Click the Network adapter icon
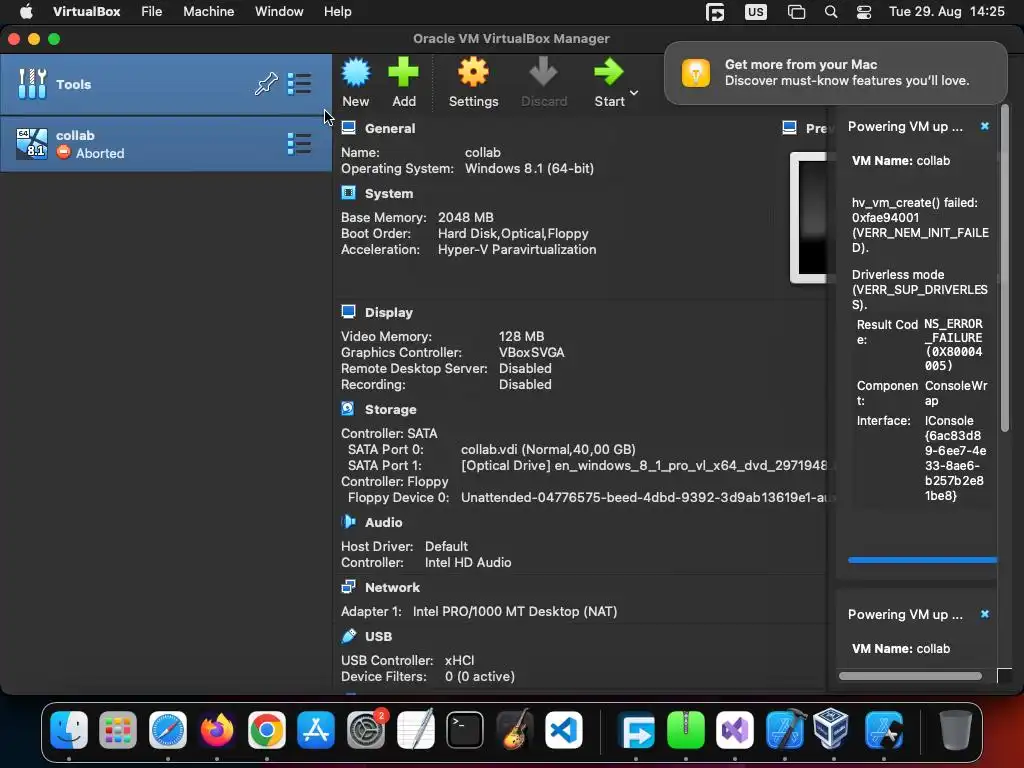Viewport: 1024px width, 768px height. click(x=349, y=586)
